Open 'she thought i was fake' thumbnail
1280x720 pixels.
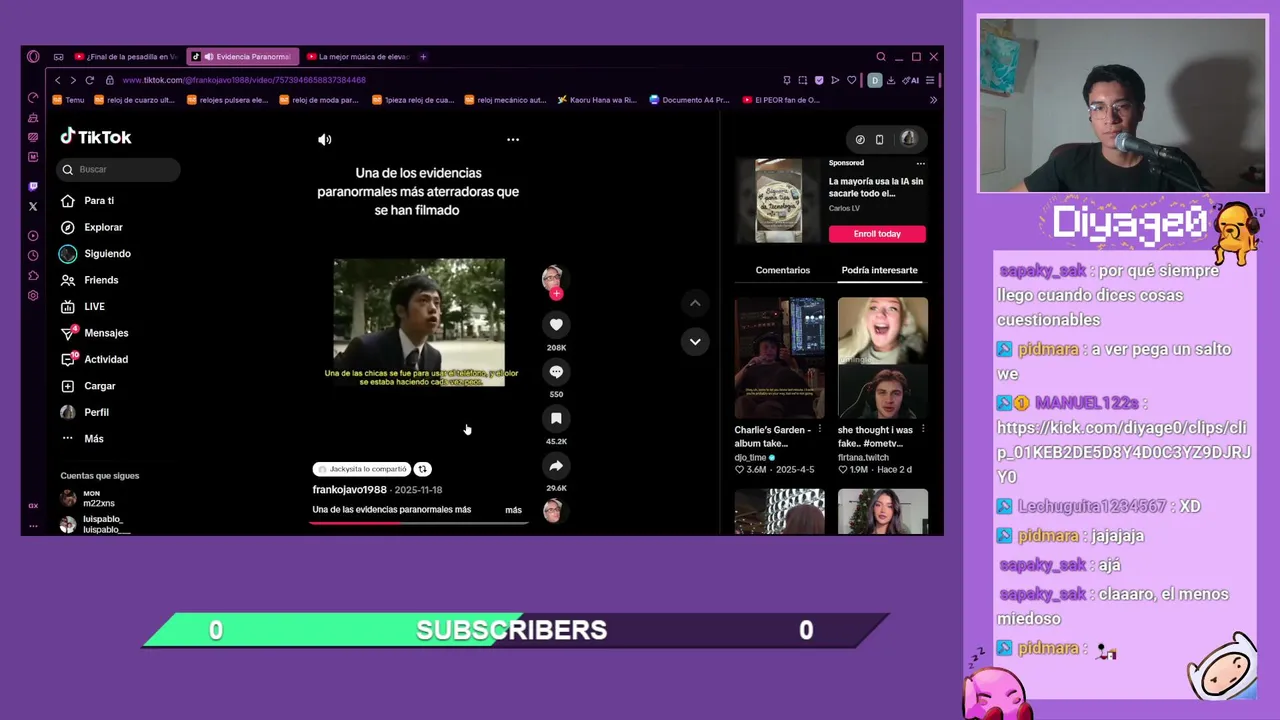(x=883, y=358)
